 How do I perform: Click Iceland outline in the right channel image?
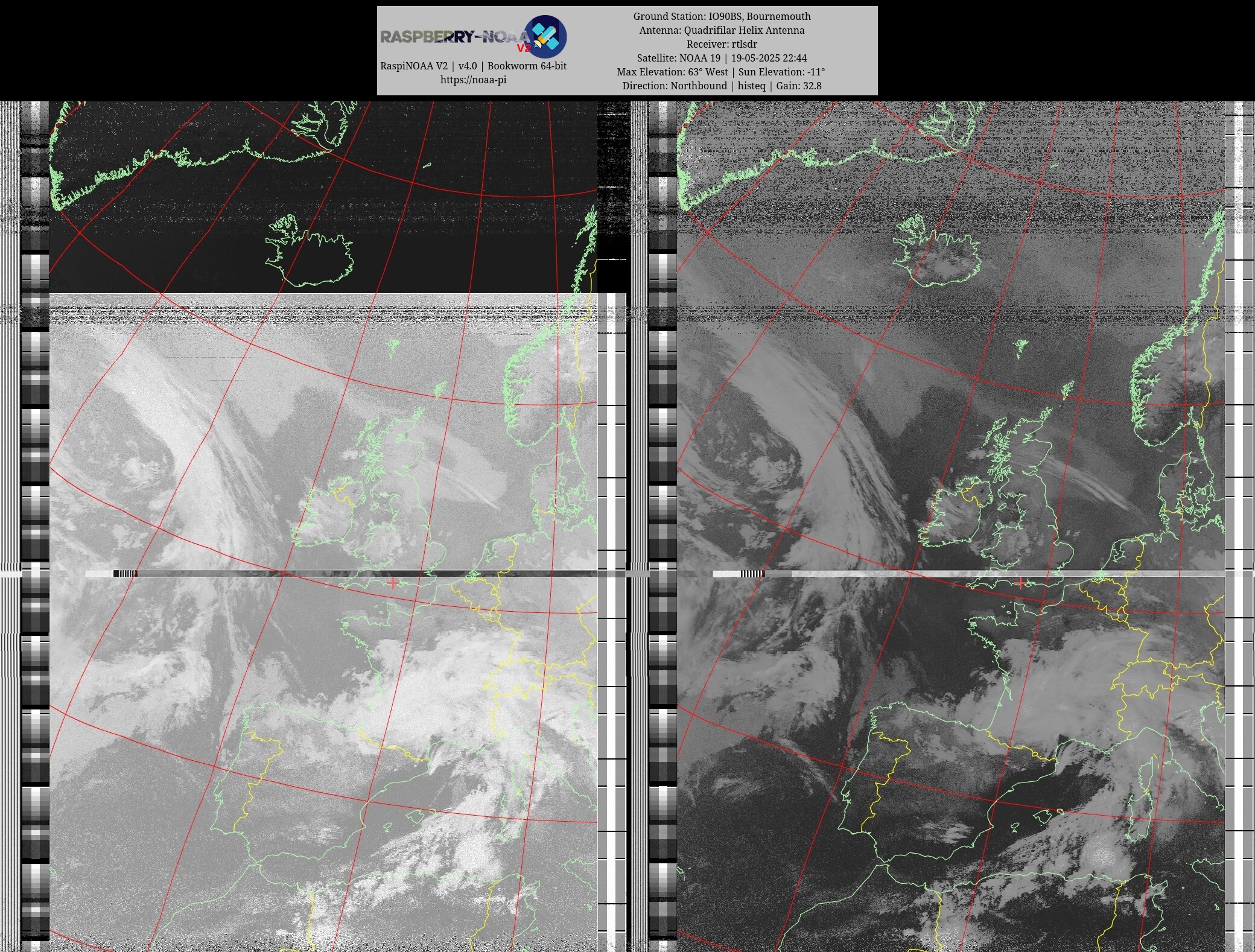coord(937,251)
